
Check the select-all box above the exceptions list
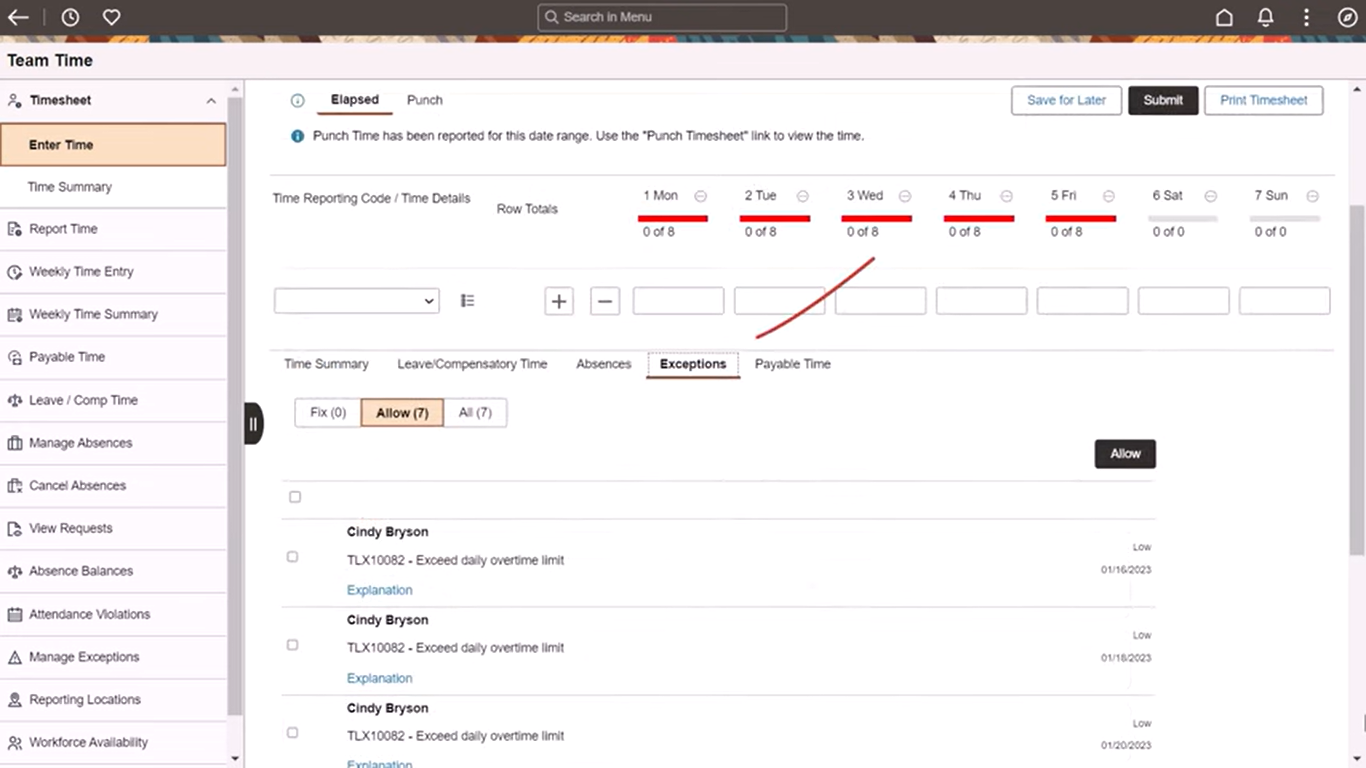coord(295,496)
